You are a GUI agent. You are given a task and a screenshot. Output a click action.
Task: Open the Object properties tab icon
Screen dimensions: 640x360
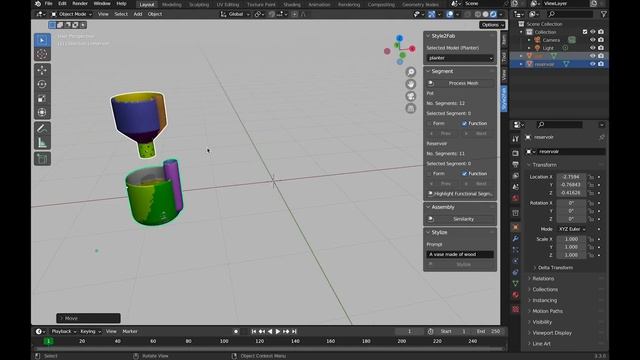[516, 227]
